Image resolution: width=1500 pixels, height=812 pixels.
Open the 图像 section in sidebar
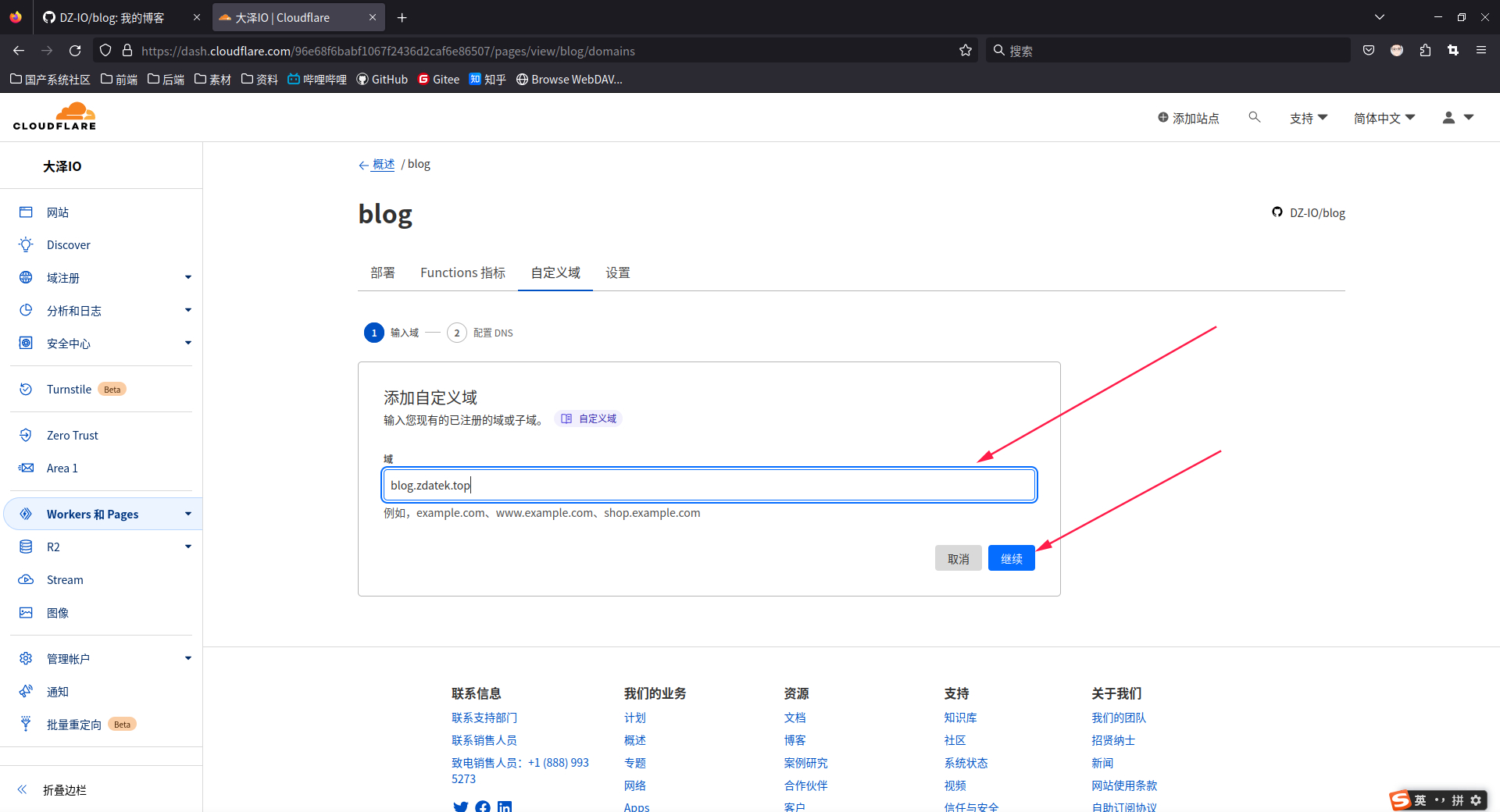[x=58, y=613]
